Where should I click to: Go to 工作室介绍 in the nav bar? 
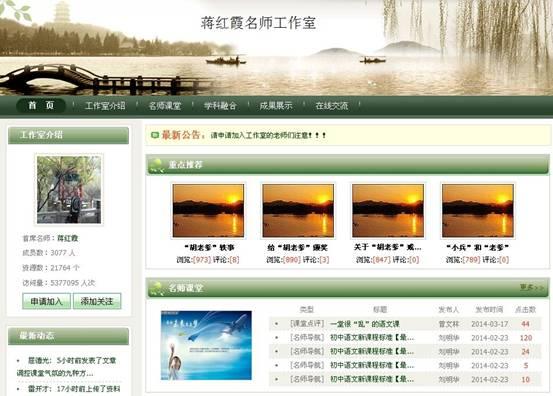coord(105,106)
